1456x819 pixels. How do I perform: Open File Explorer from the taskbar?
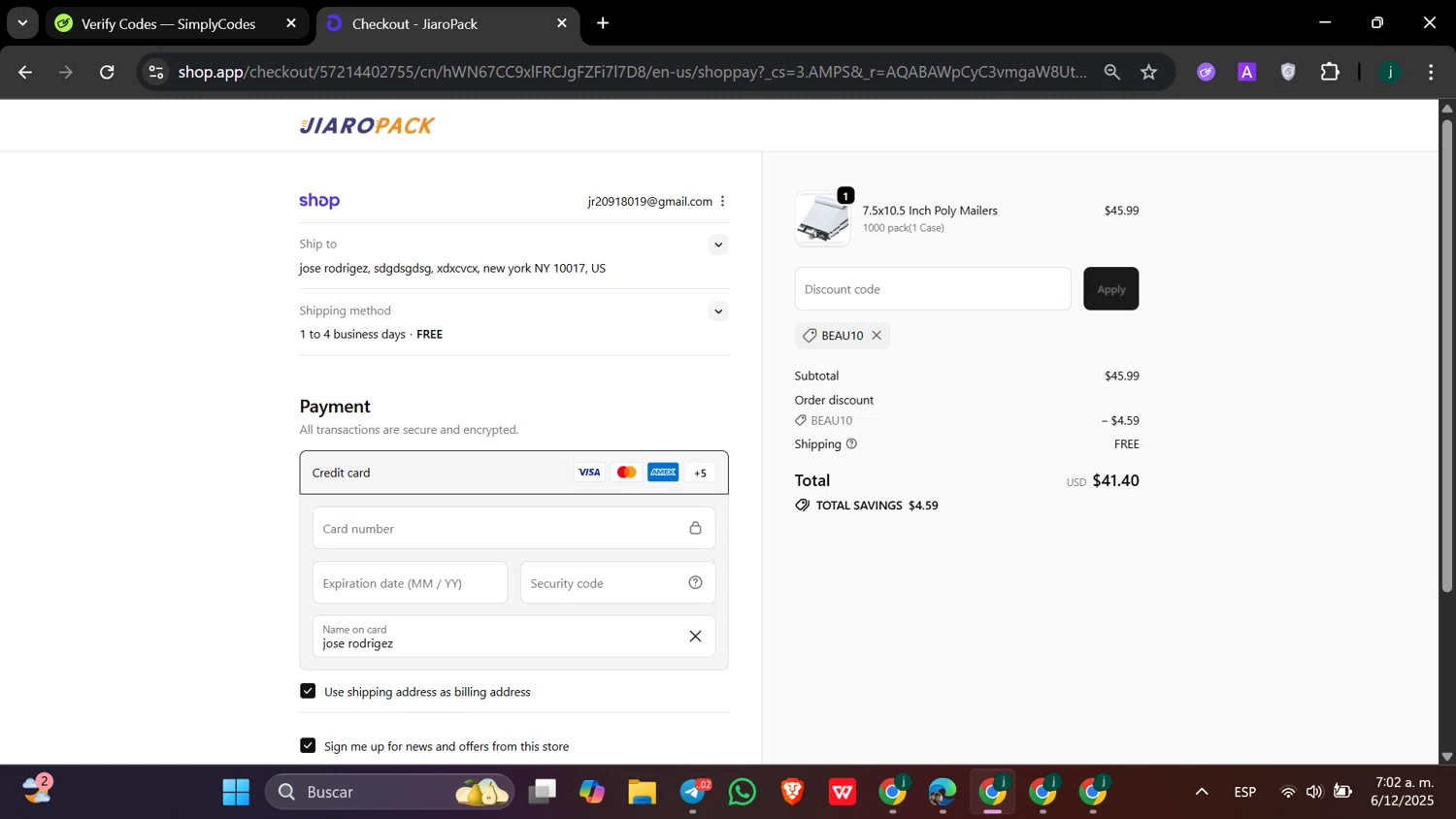click(x=643, y=792)
